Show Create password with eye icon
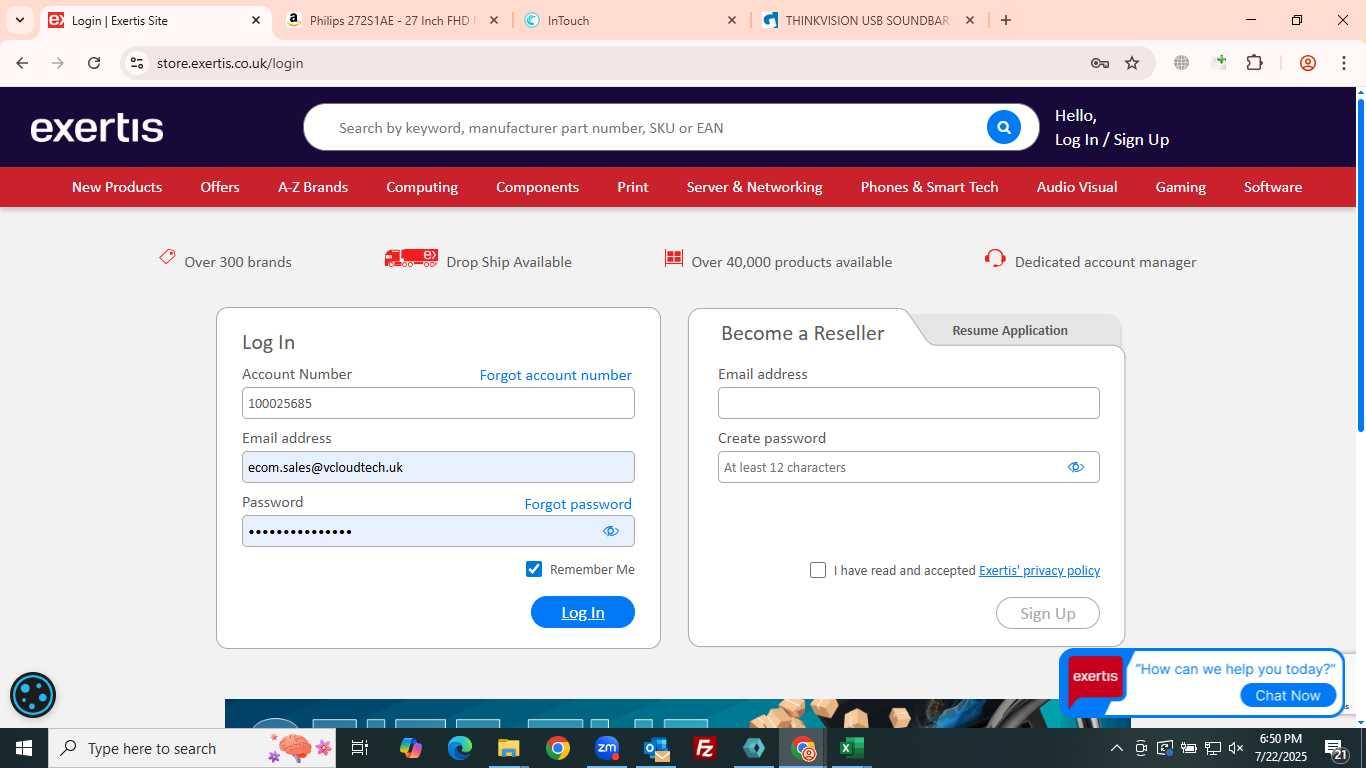1366x768 pixels. pos(1076,467)
